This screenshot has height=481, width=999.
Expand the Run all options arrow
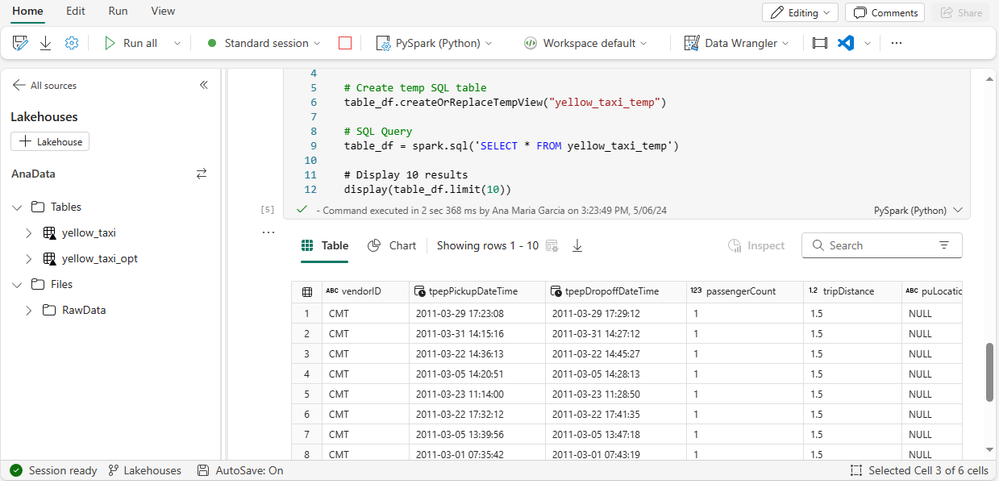tap(177, 43)
